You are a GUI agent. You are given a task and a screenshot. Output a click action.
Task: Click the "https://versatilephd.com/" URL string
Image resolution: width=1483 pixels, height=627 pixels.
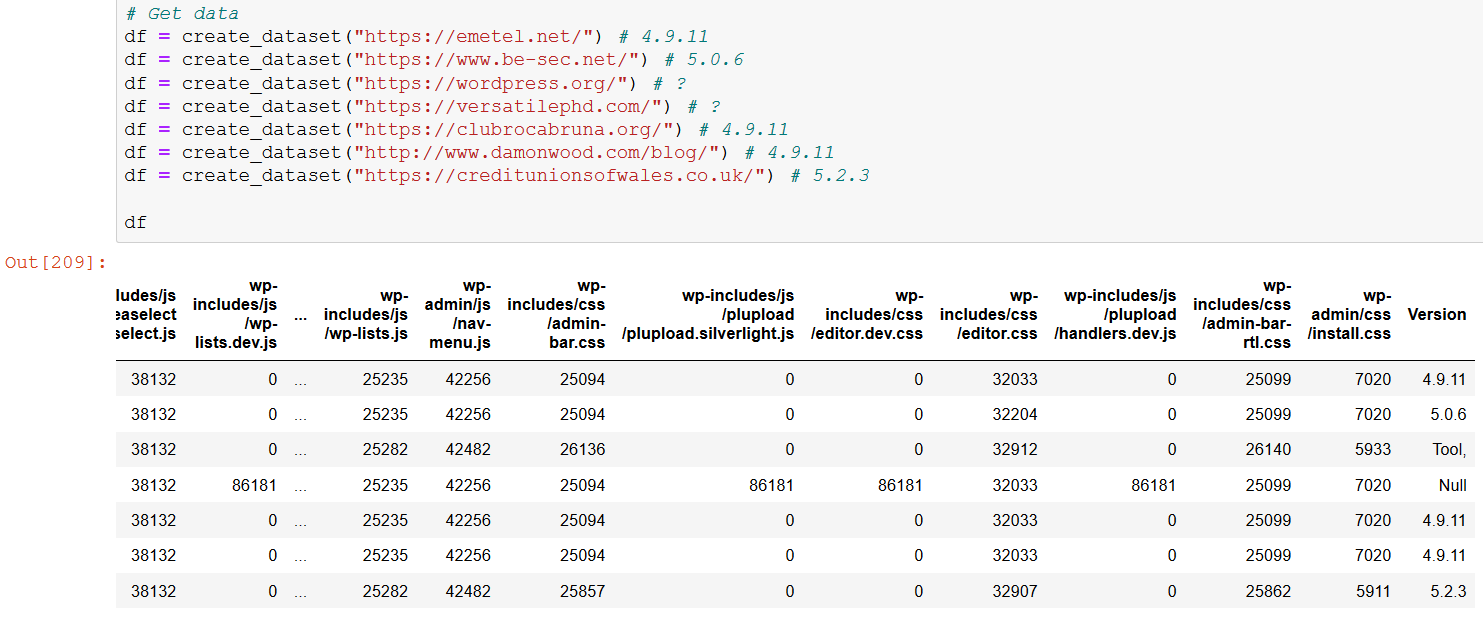tap(509, 106)
